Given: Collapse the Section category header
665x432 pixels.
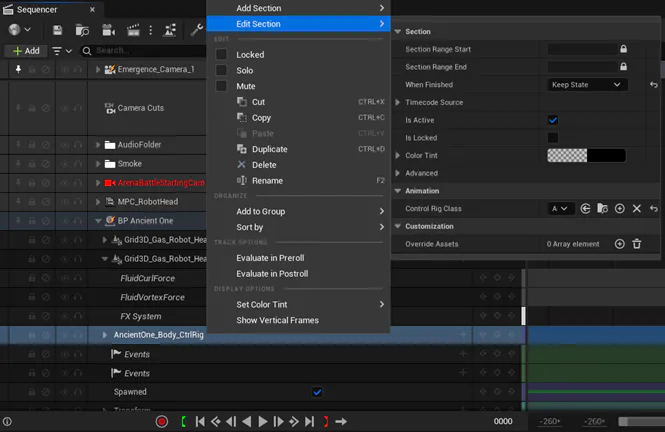Looking at the screenshot, I should pos(398,31).
